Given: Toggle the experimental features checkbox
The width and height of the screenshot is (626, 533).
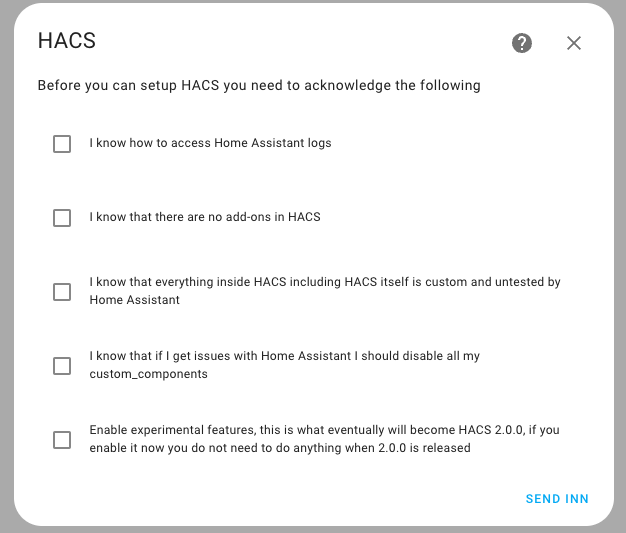Looking at the screenshot, I should (x=62, y=439).
